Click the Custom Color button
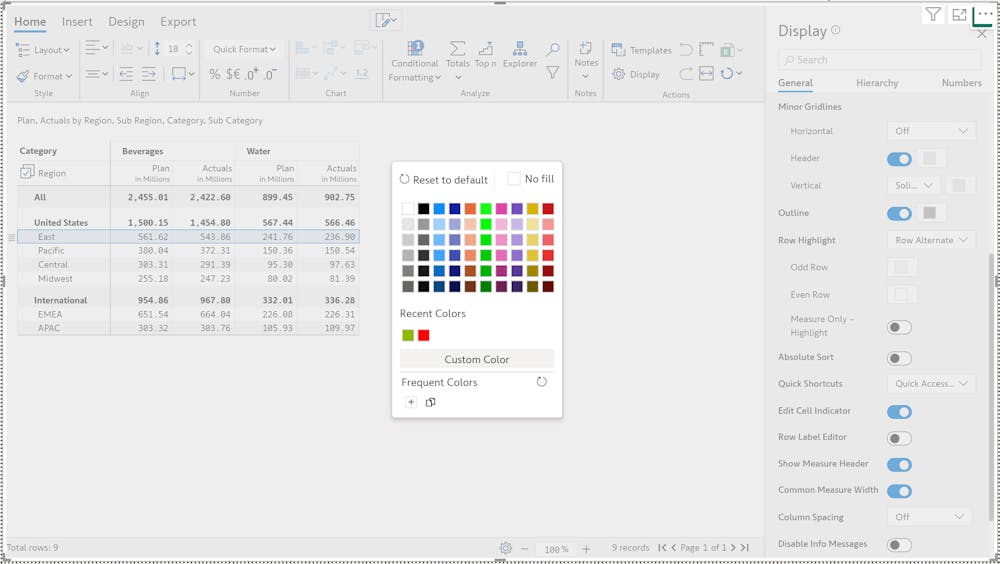The height and width of the screenshot is (564, 1000). click(x=477, y=359)
